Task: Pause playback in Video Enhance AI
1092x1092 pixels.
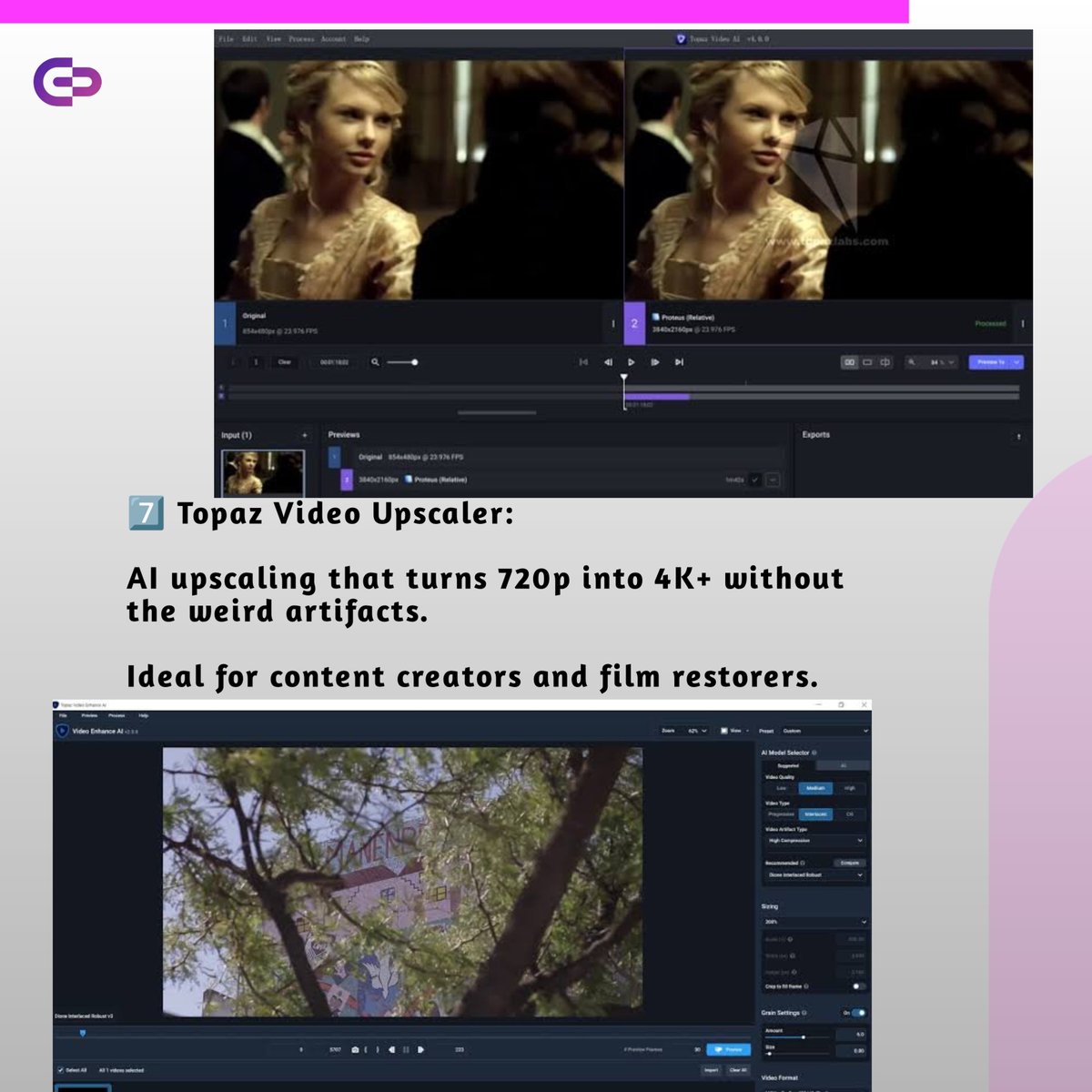Action: click(x=406, y=1049)
